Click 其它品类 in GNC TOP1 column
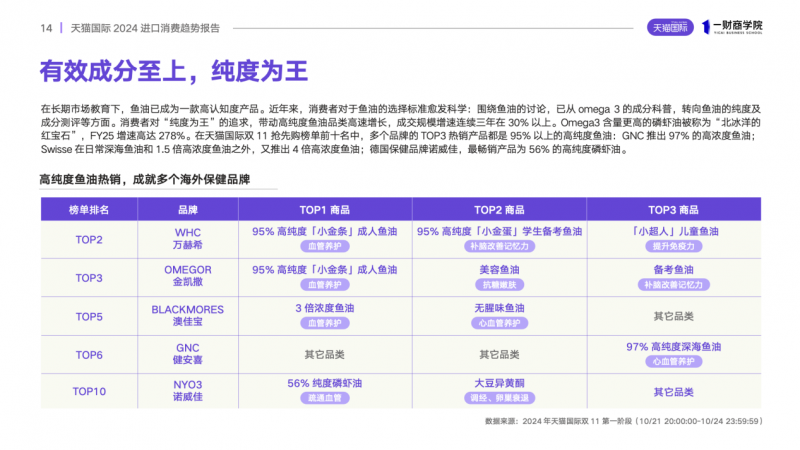The width and height of the screenshot is (800, 450). pos(324,355)
